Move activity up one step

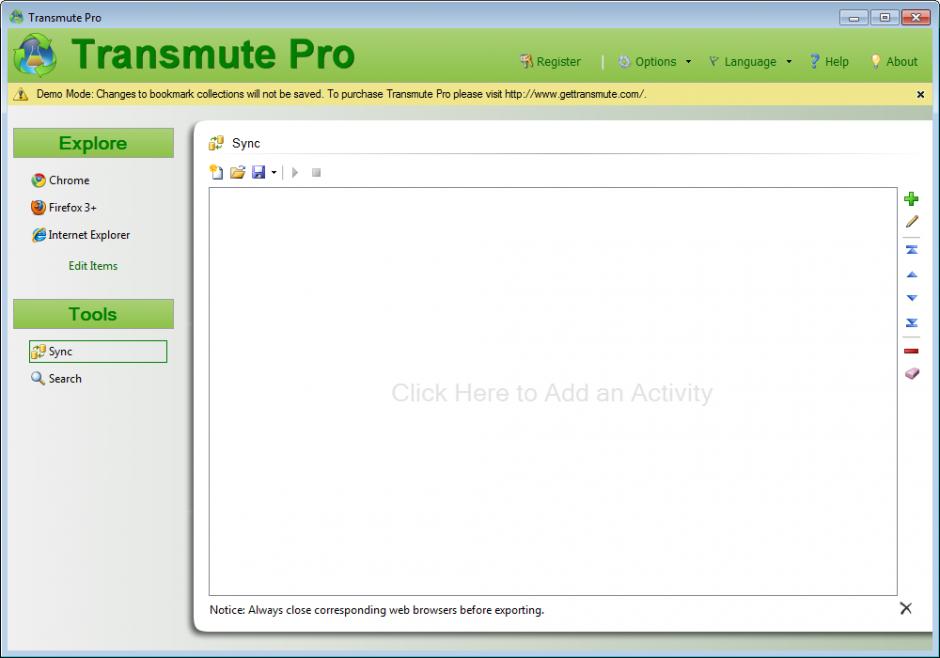click(x=912, y=274)
